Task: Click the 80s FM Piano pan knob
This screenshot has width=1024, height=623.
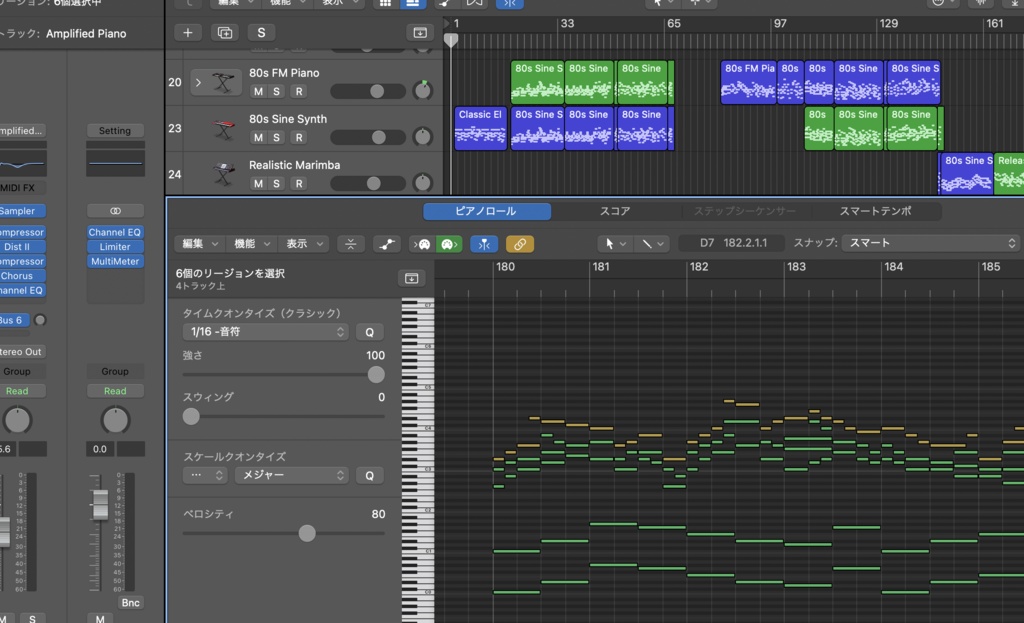Action: pos(423,90)
